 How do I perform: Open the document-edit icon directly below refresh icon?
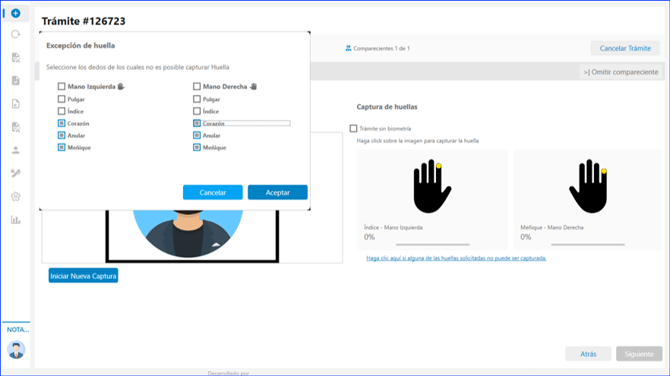pyautogui.click(x=16, y=57)
